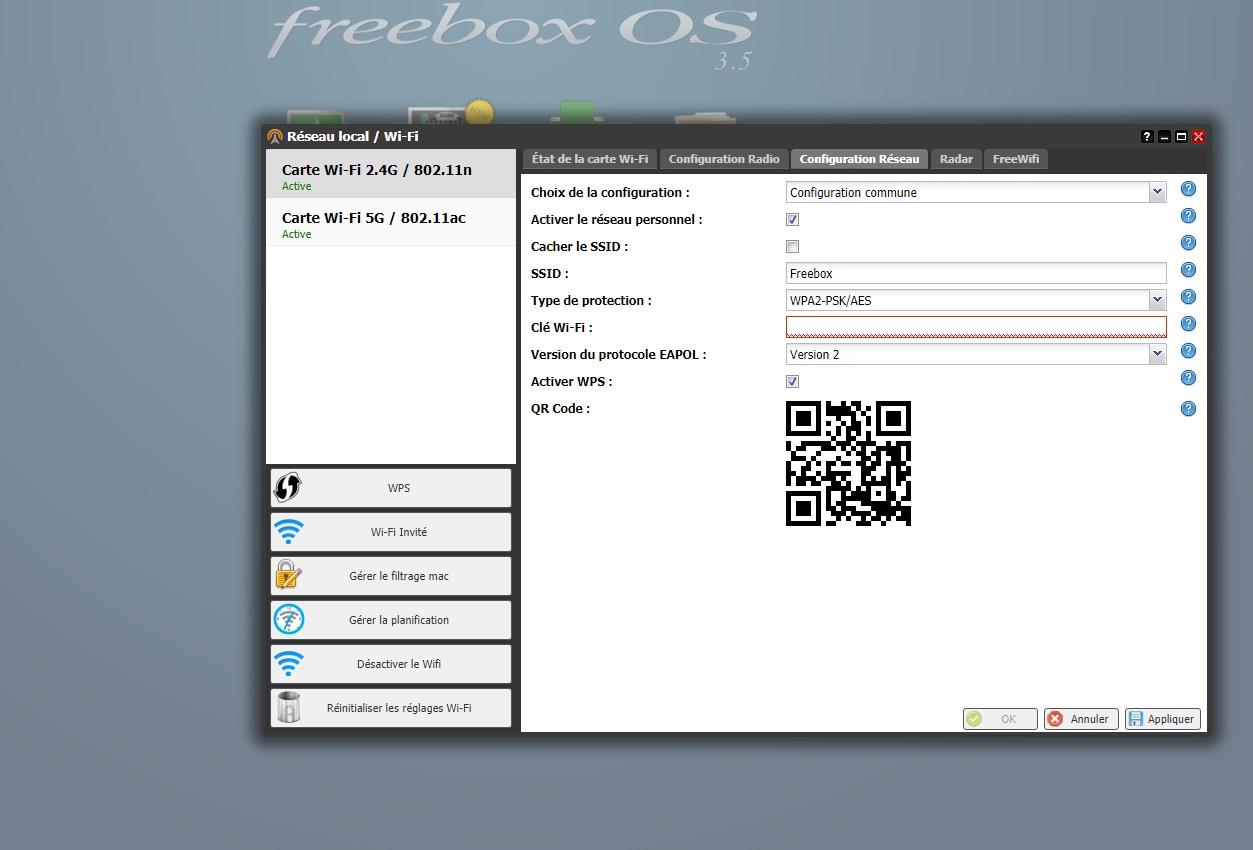The height and width of the screenshot is (850, 1253).
Task: Click the Wi-Fi Invité signal icon
Action: 289,531
